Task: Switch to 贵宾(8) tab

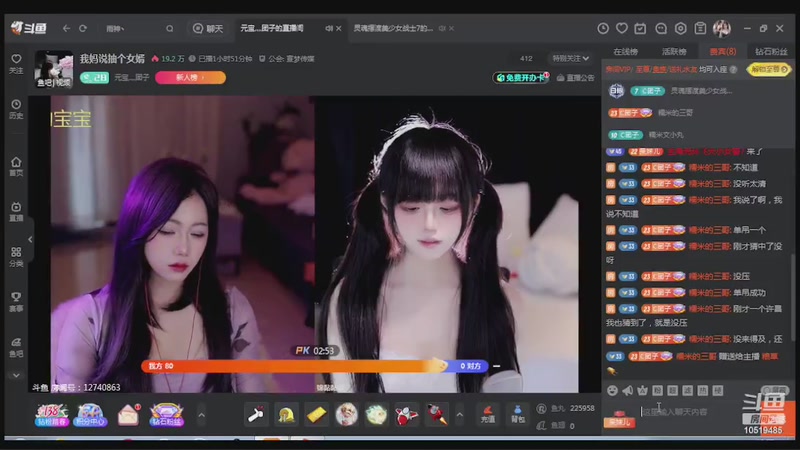Action: 723,52
